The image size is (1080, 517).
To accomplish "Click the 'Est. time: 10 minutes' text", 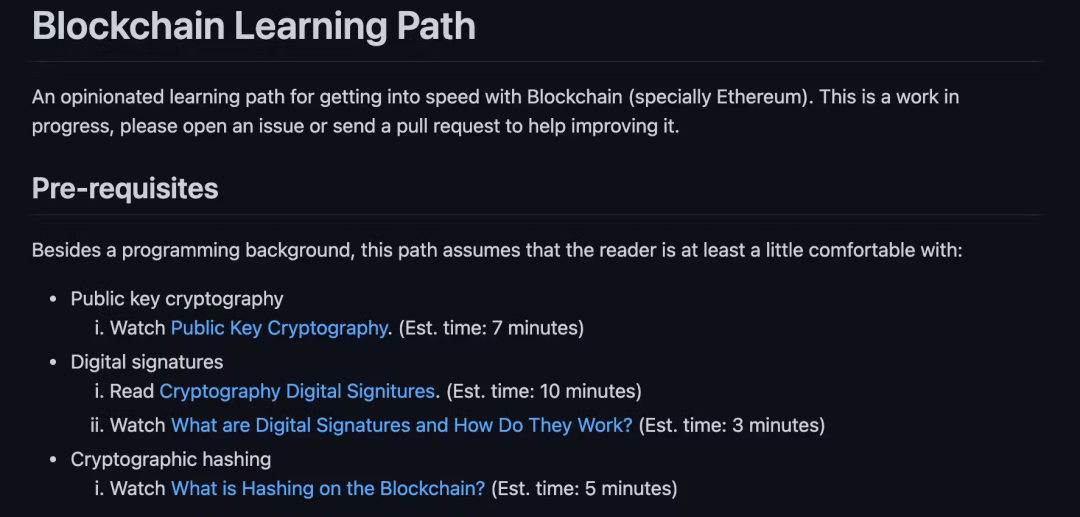I will (543, 391).
